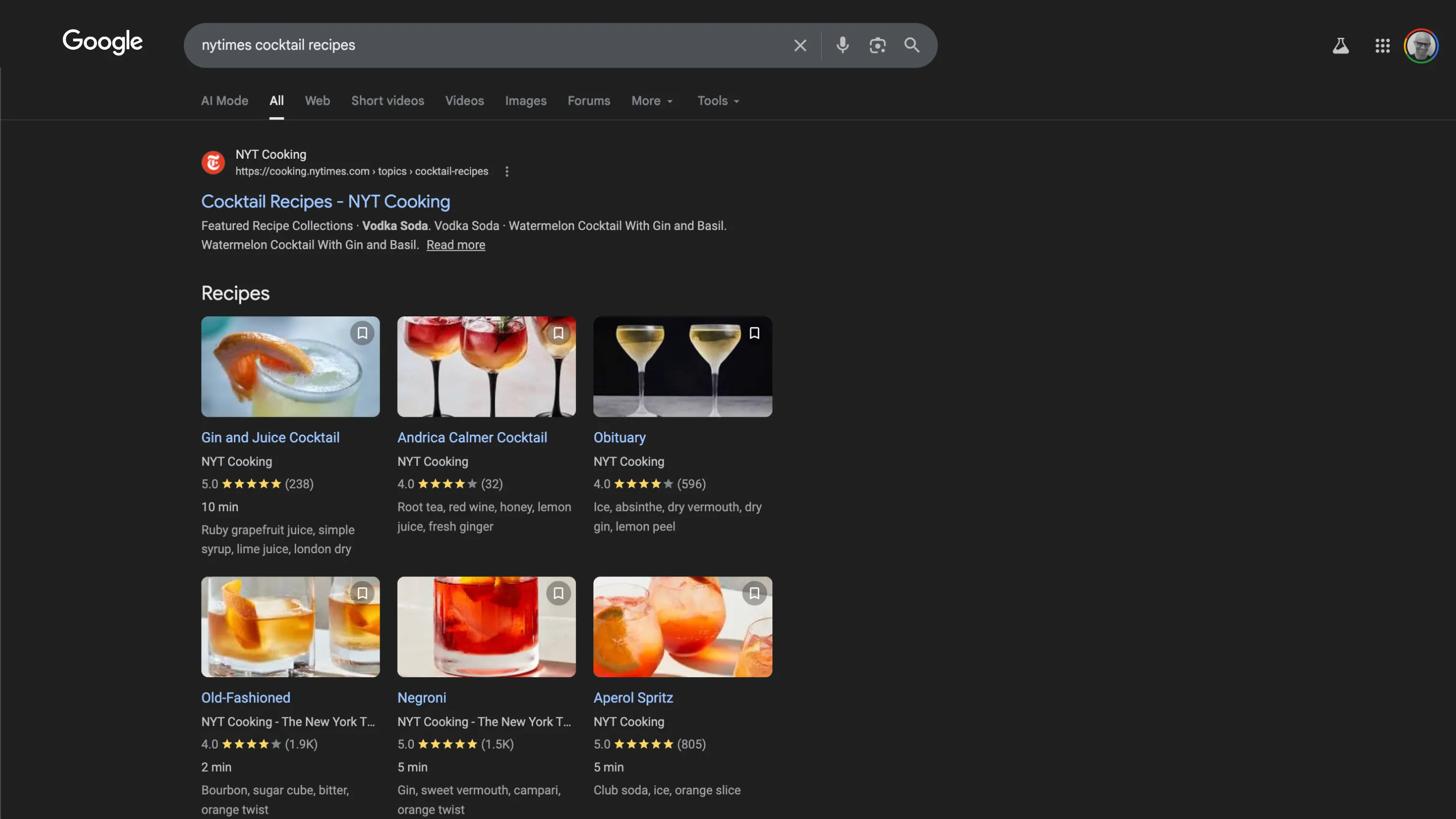The image size is (1456, 819).
Task: Open Search Labs flask icon
Action: 1341,46
